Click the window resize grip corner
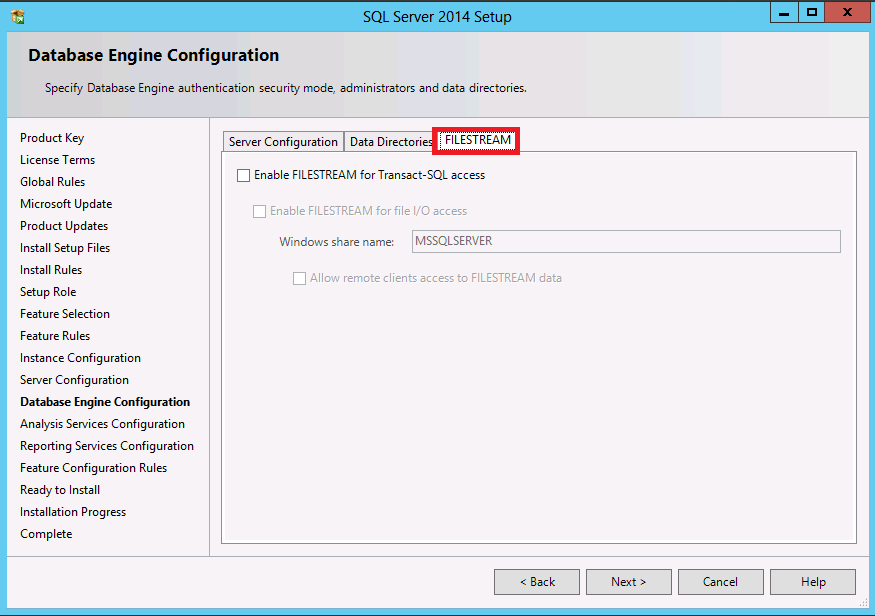875x616 pixels. click(x=863, y=603)
